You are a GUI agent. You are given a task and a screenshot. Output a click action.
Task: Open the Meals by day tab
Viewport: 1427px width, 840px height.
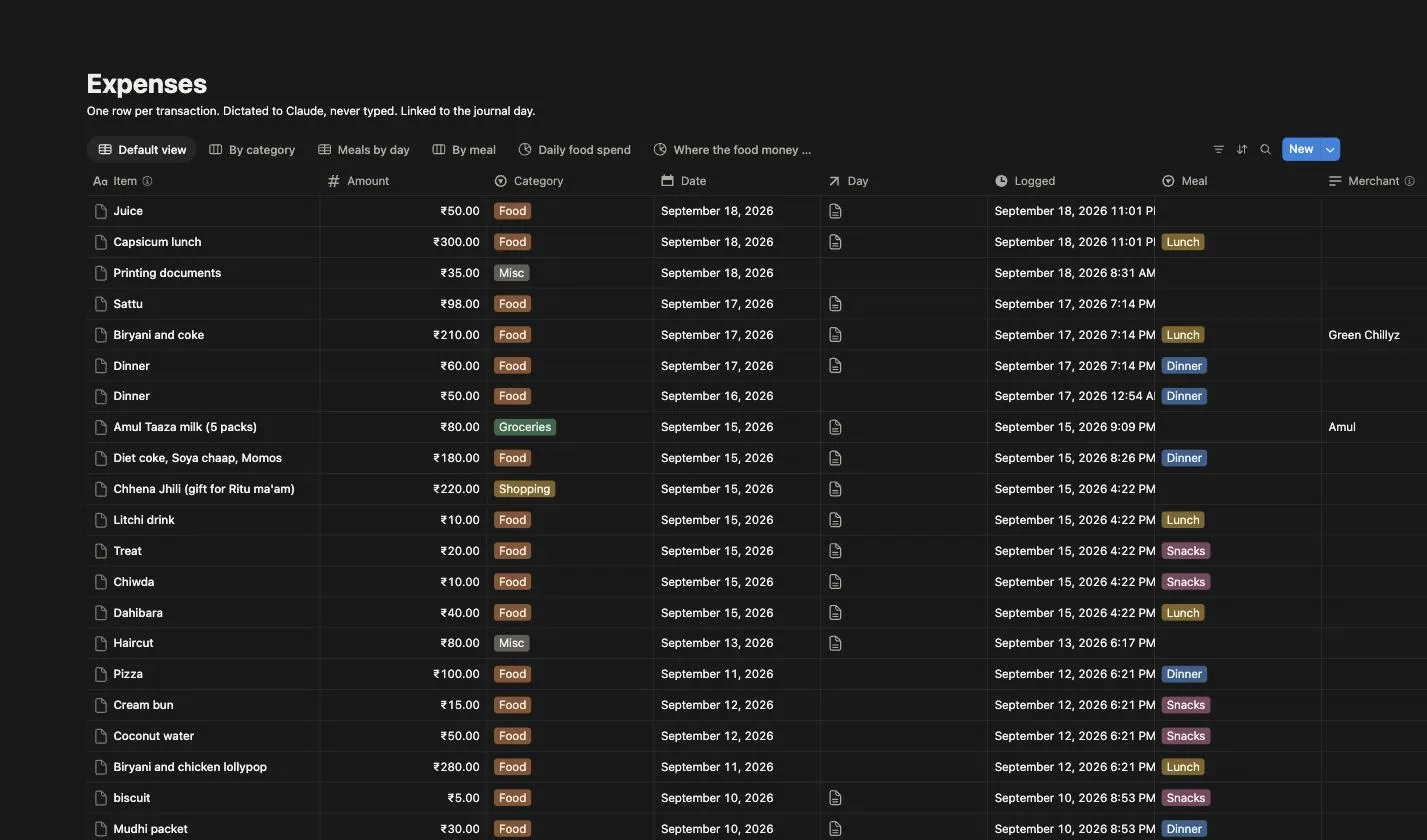(364, 150)
